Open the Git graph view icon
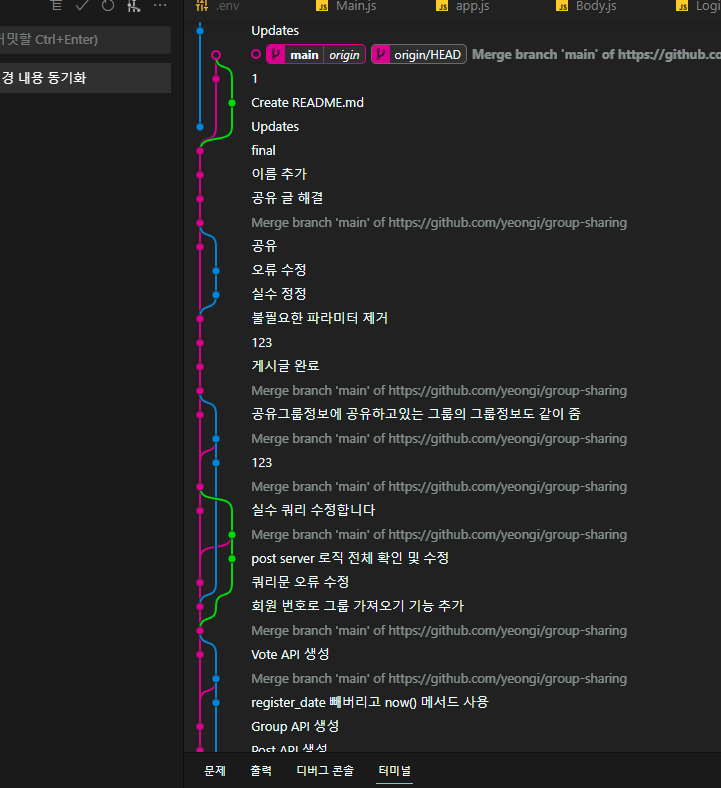 coord(134,6)
